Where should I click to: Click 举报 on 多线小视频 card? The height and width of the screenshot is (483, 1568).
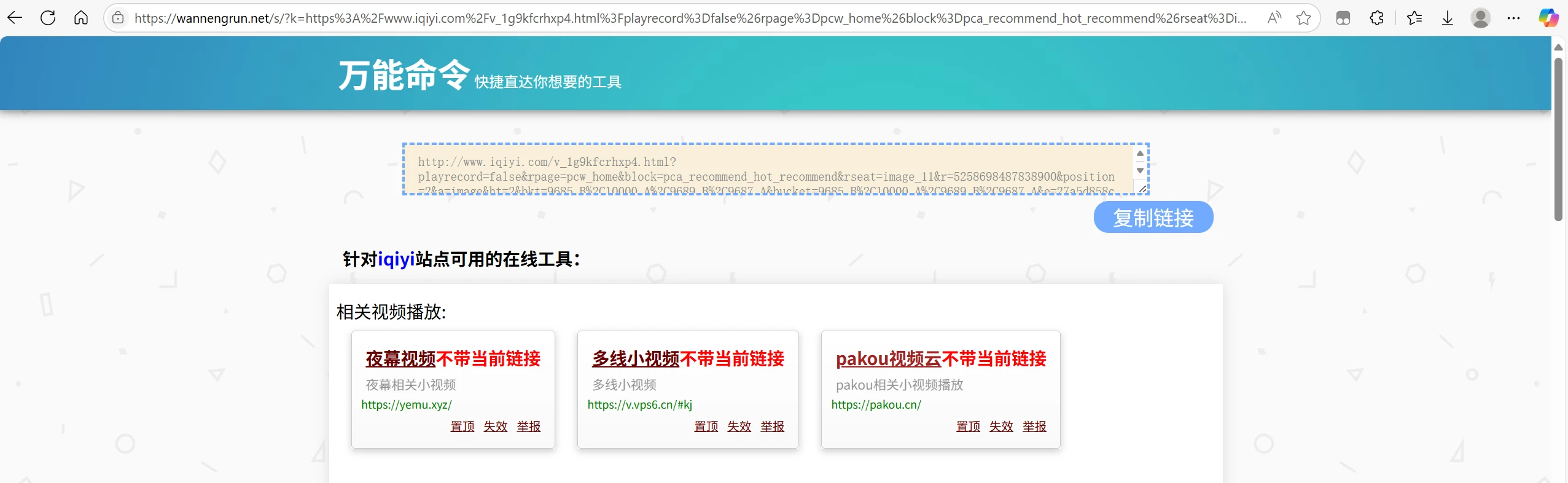click(773, 426)
